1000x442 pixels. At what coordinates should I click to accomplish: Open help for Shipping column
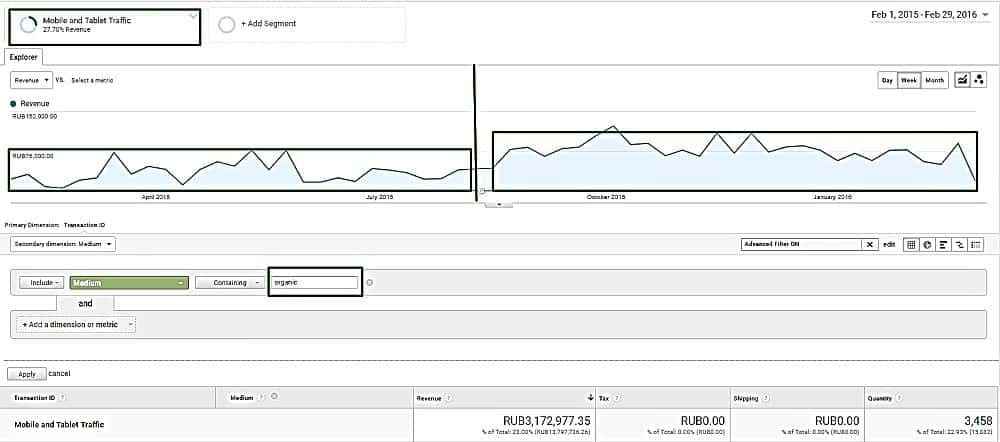coord(765,398)
